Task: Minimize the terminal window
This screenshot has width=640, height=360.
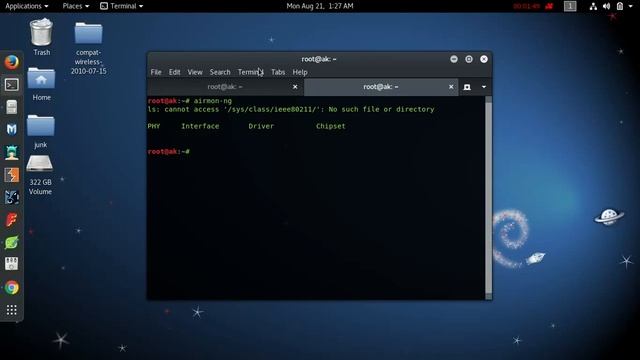Action: (x=454, y=59)
